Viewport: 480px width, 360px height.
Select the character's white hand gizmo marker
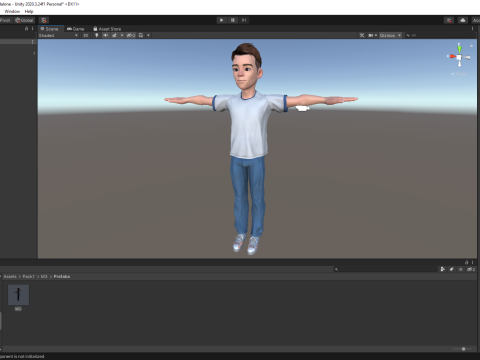point(303,108)
